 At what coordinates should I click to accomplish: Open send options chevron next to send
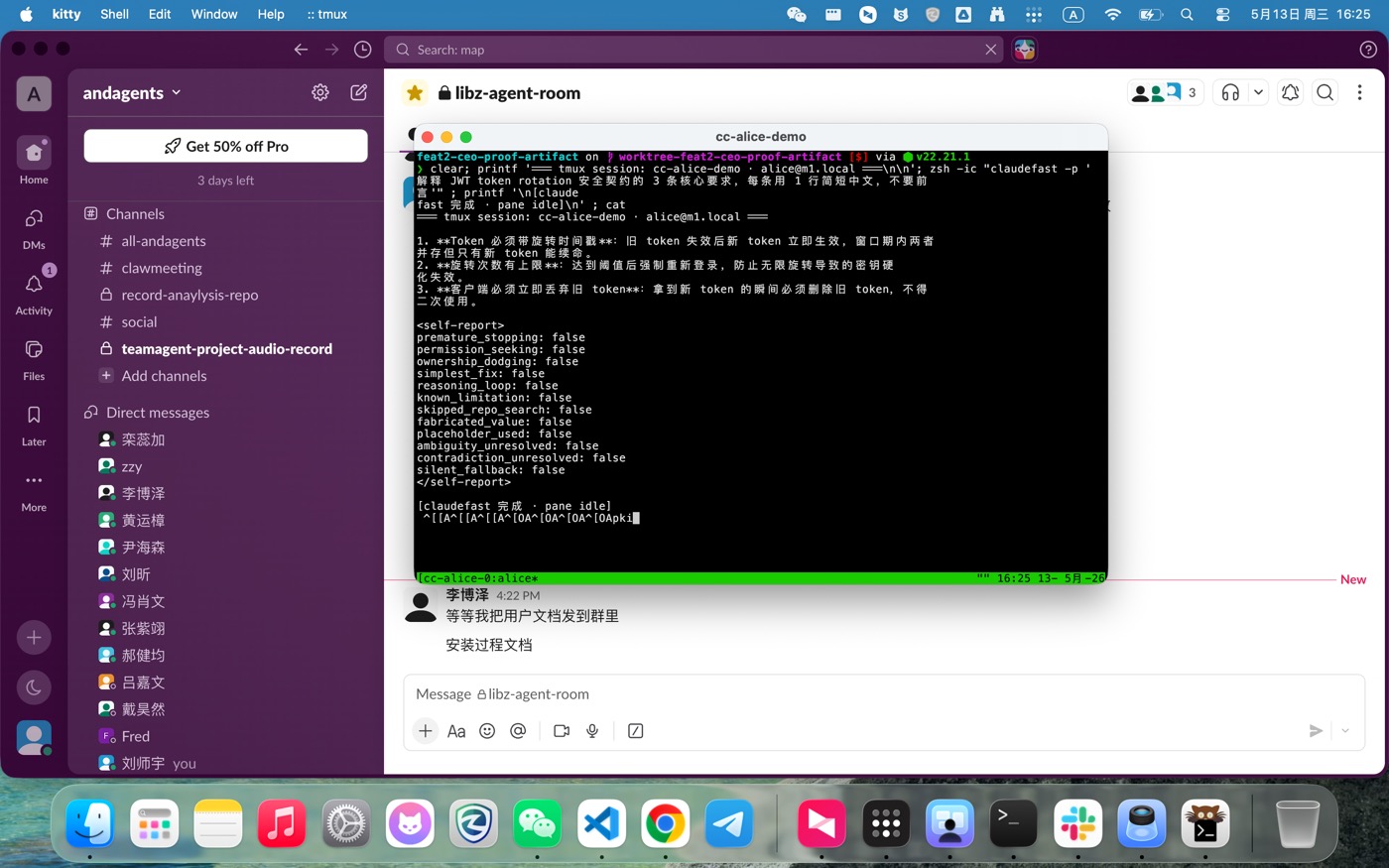1345,731
